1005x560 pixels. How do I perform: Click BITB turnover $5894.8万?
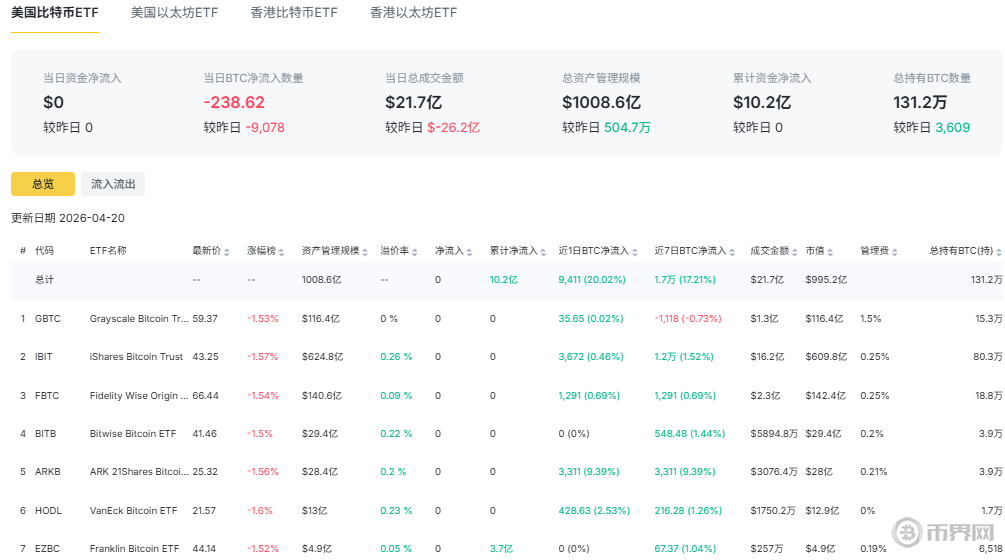click(x=774, y=433)
